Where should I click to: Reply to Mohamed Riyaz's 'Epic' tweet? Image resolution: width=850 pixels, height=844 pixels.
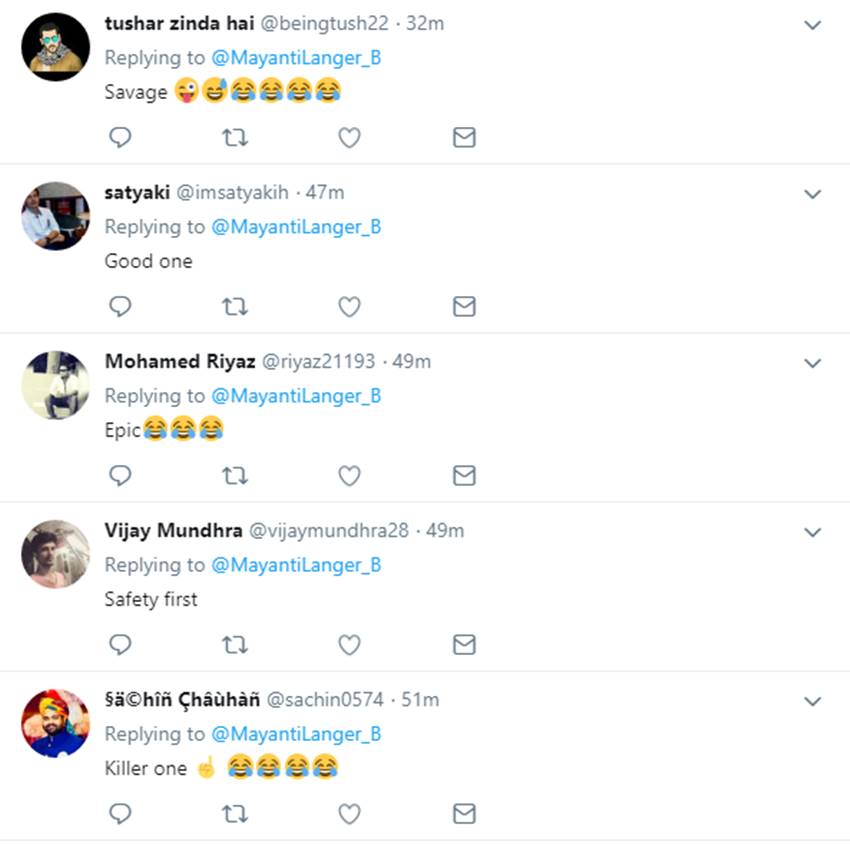tap(120, 475)
